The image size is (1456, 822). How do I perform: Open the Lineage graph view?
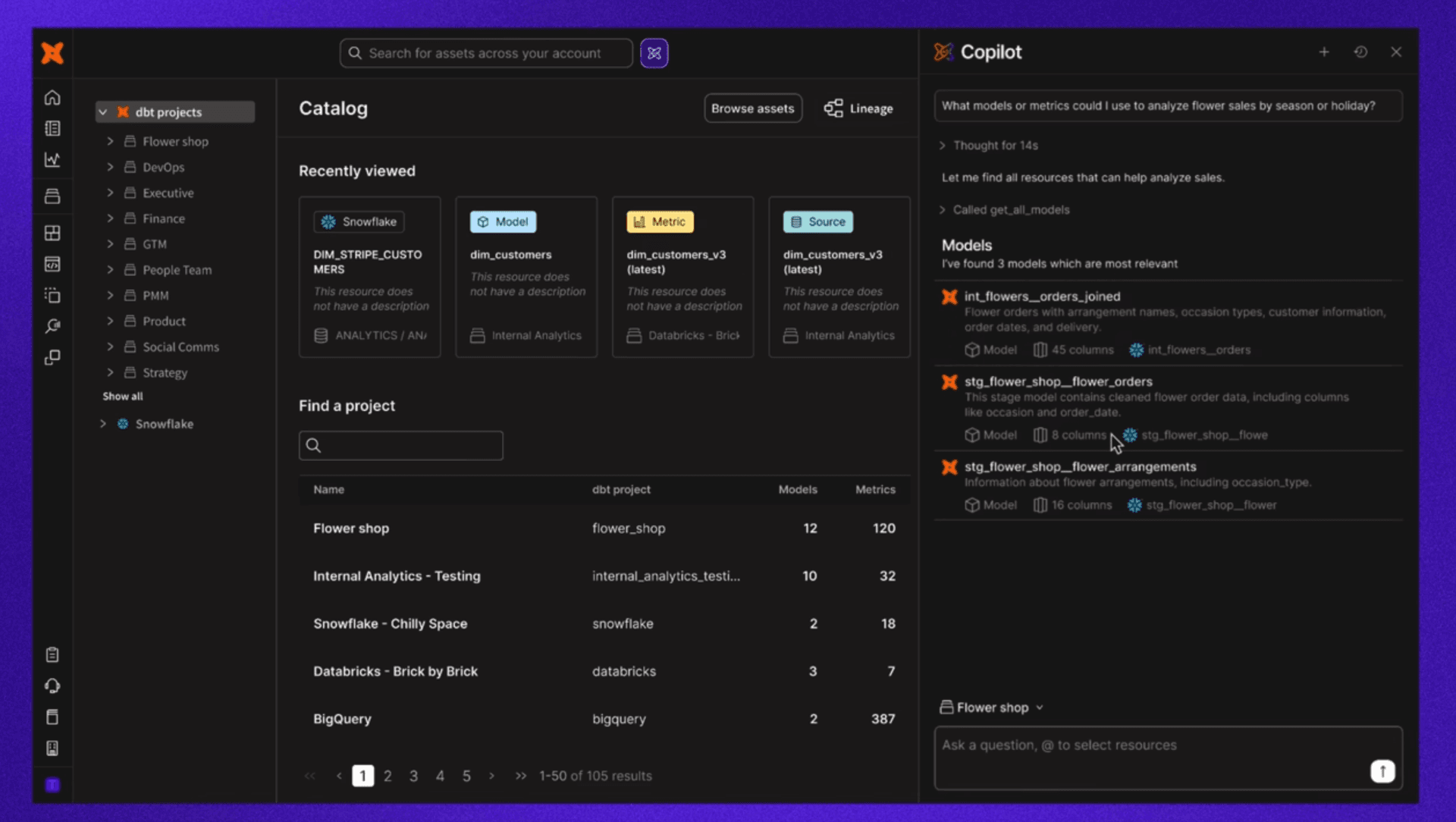(858, 108)
